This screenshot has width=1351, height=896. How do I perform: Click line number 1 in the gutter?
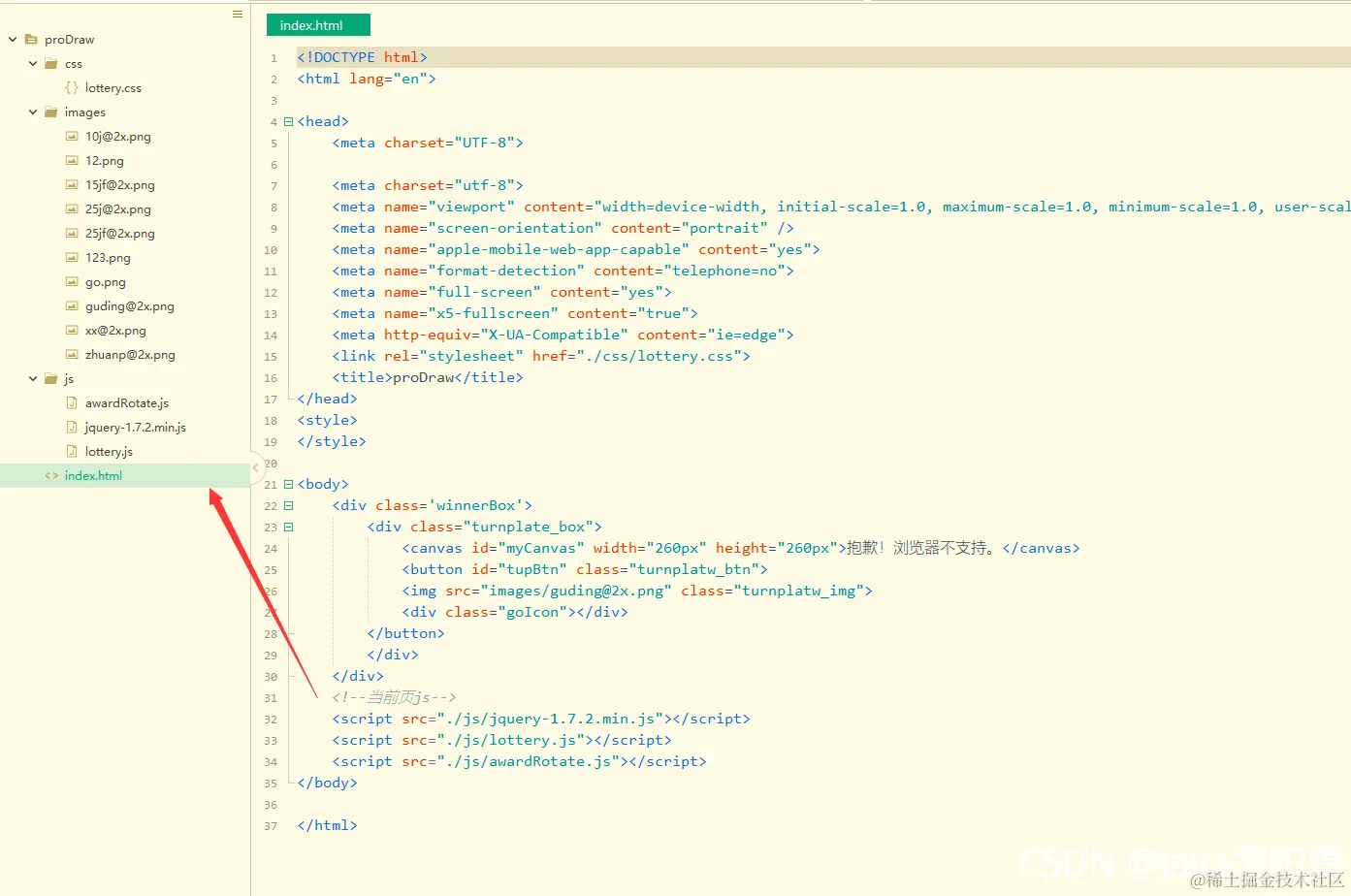click(273, 58)
